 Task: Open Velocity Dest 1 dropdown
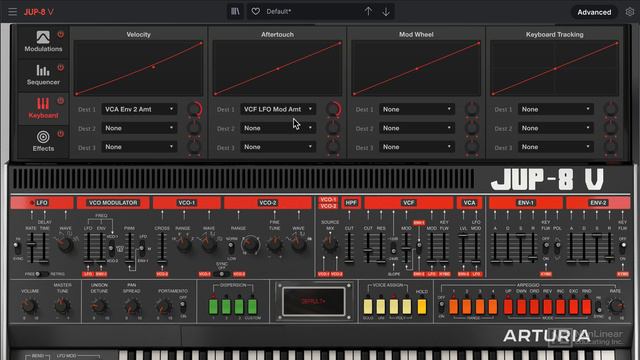(x=139, y=109)
